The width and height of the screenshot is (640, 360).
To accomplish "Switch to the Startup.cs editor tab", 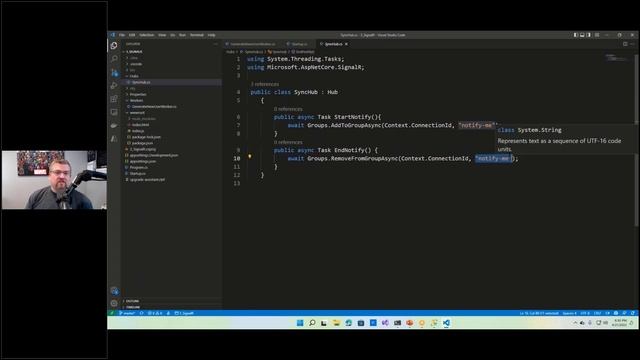I will (x=299, y=44).
